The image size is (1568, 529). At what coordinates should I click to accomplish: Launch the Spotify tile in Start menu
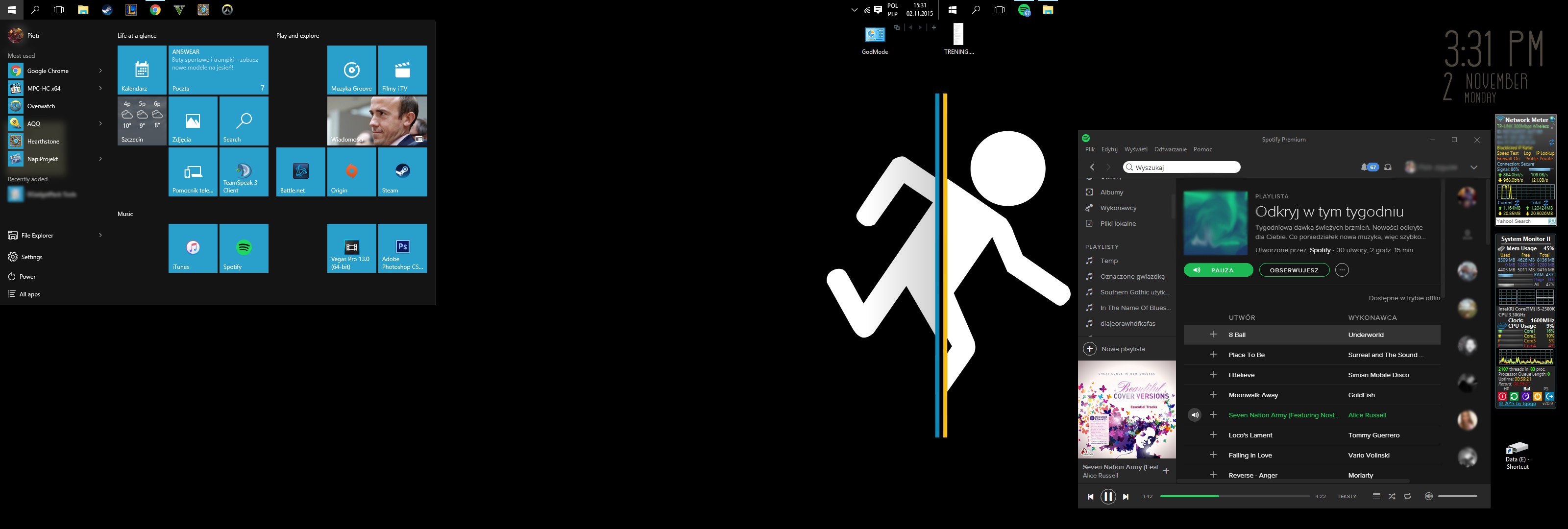click(x=244, y=248)
